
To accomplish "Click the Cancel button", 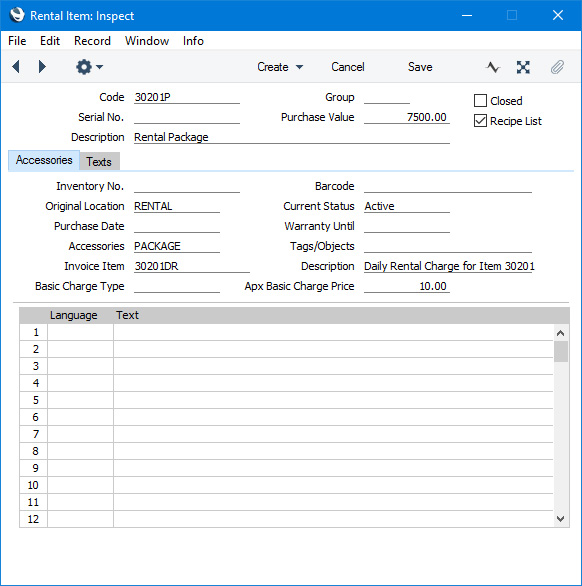I will click(x=348, y=67).
